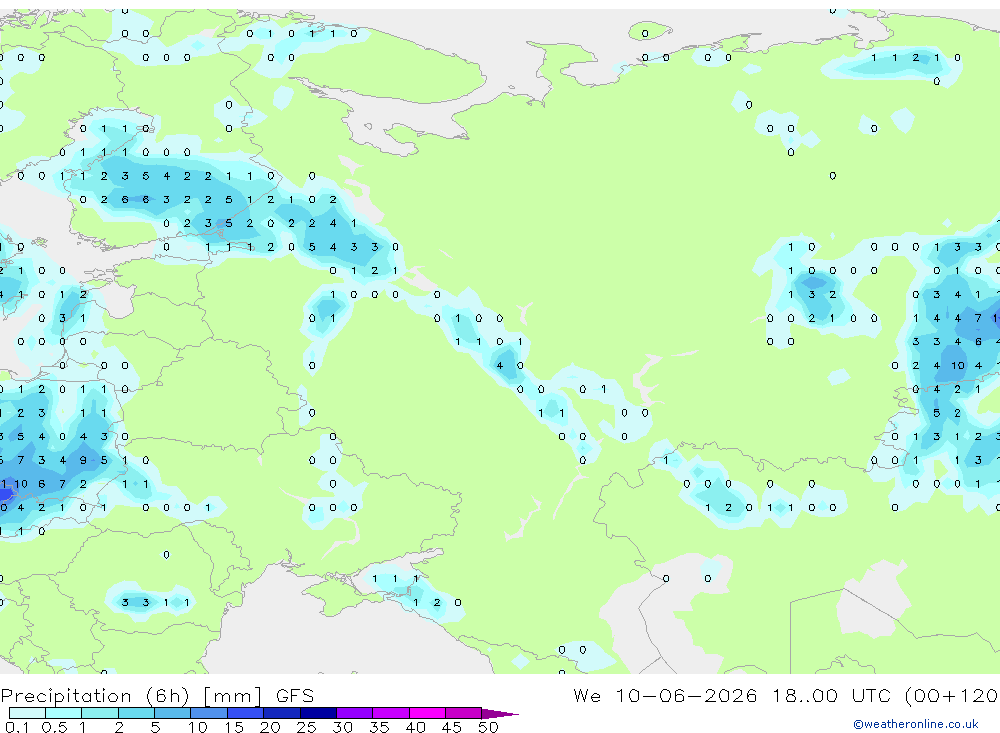Screen dimensions: 1000x733
Task: Click the legend scale label "15"
Action: [x=234, y=727]
